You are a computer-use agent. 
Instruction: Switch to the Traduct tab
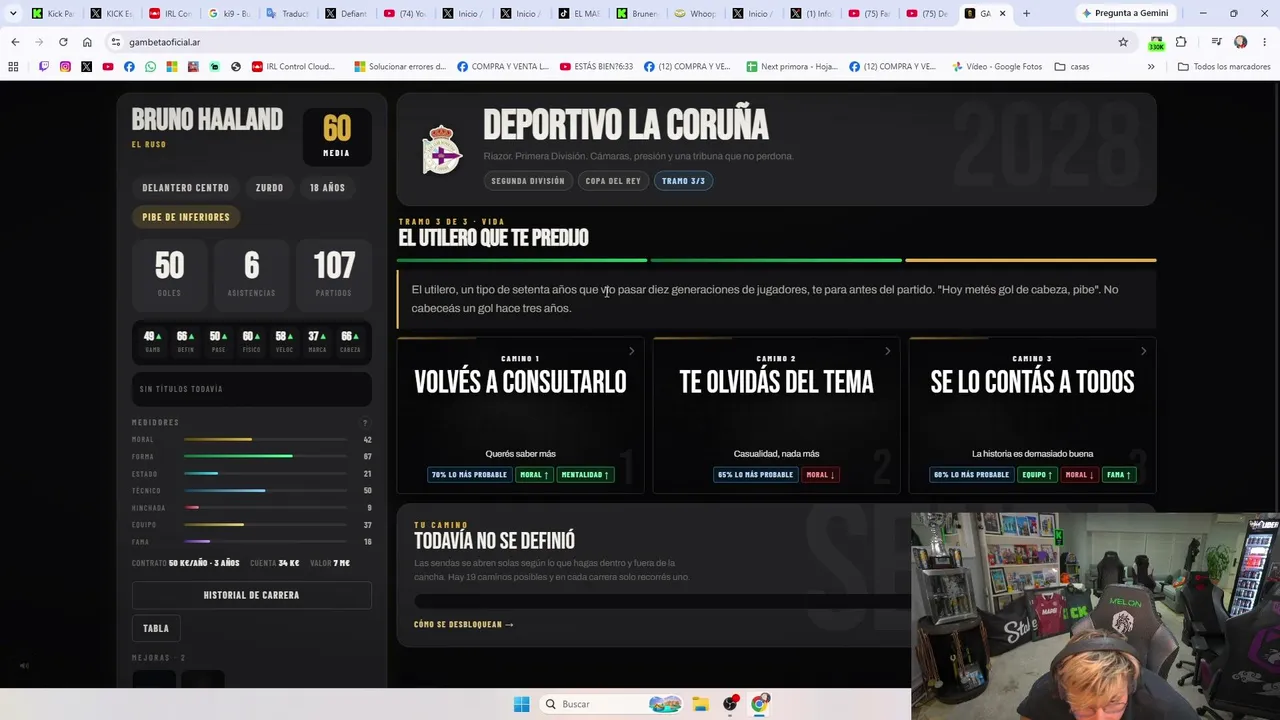[286, 13]
